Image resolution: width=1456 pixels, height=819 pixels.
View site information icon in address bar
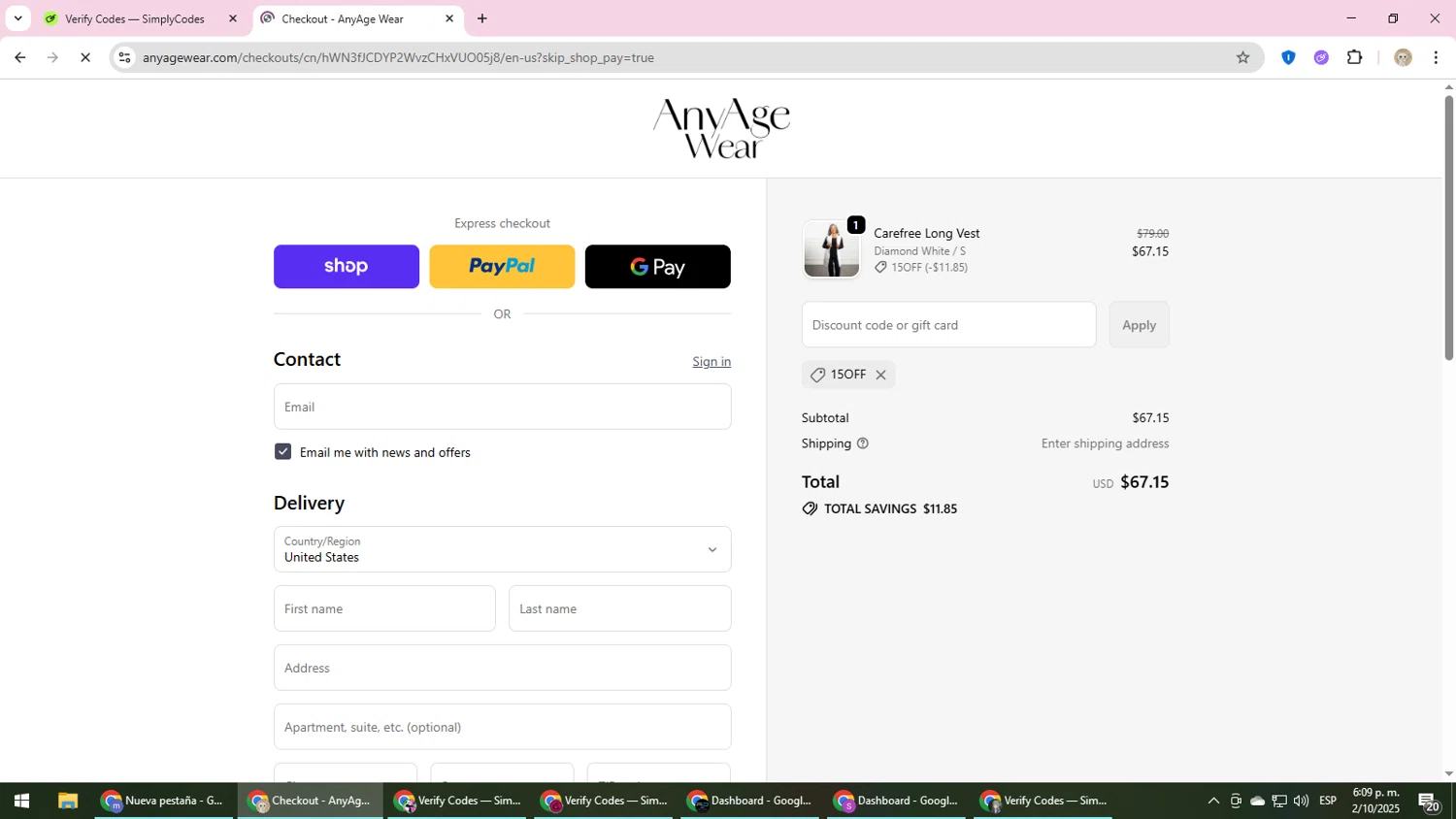(x=124, y=57)
